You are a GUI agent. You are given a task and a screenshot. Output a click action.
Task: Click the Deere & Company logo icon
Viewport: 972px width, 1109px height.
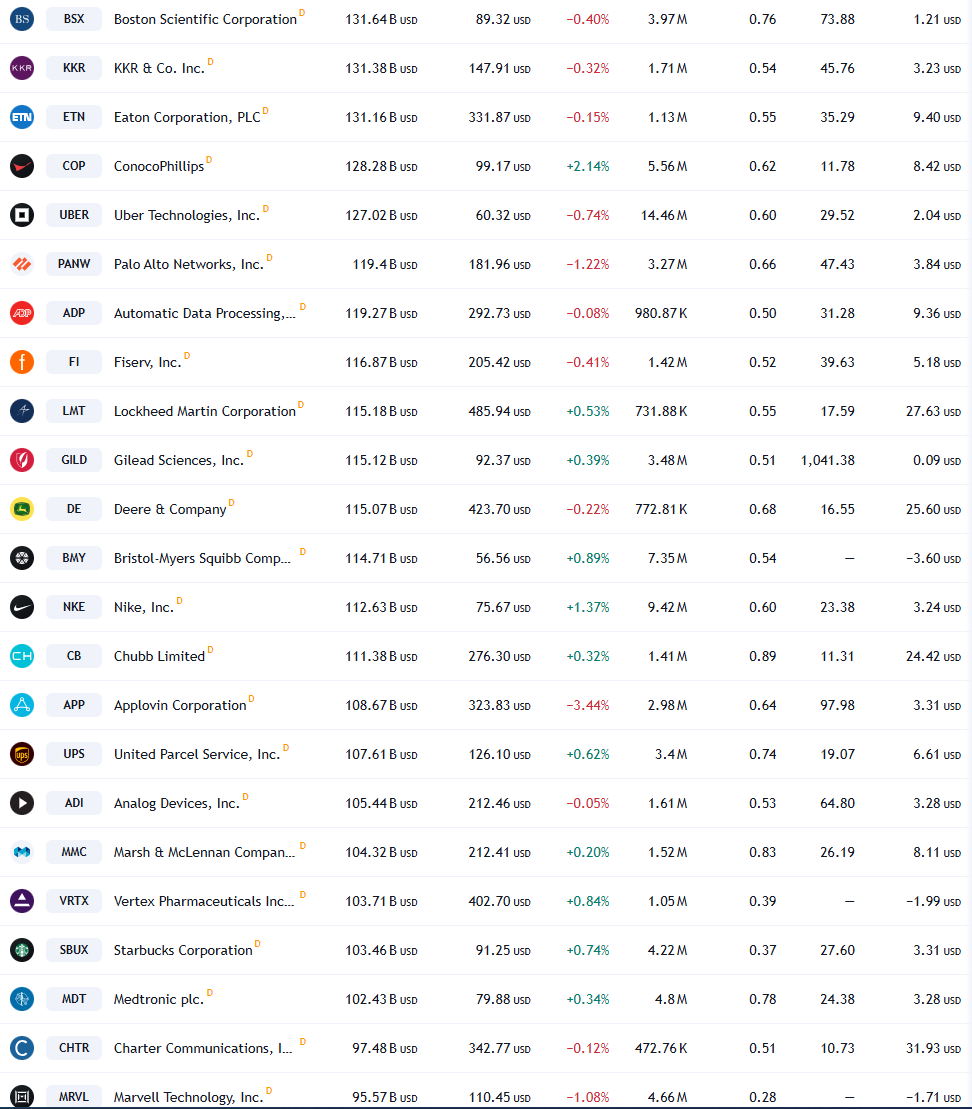point(22,509)
